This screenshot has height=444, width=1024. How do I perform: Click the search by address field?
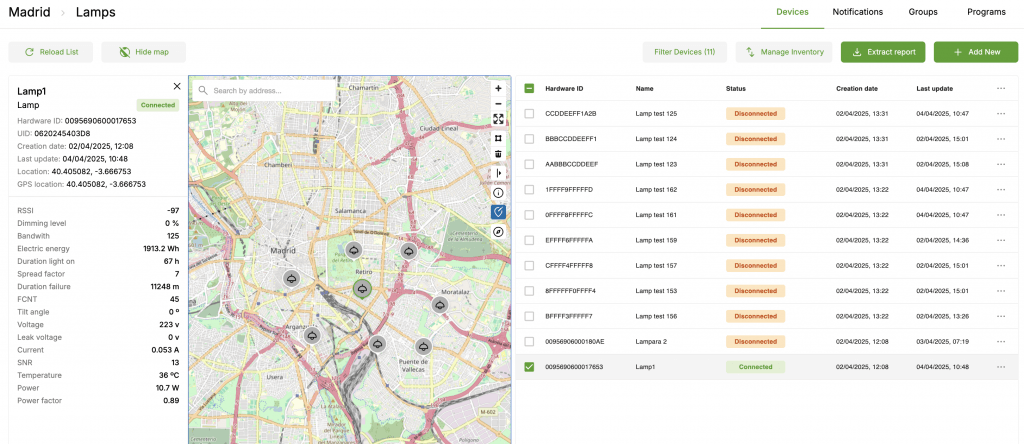pos(264,91)
